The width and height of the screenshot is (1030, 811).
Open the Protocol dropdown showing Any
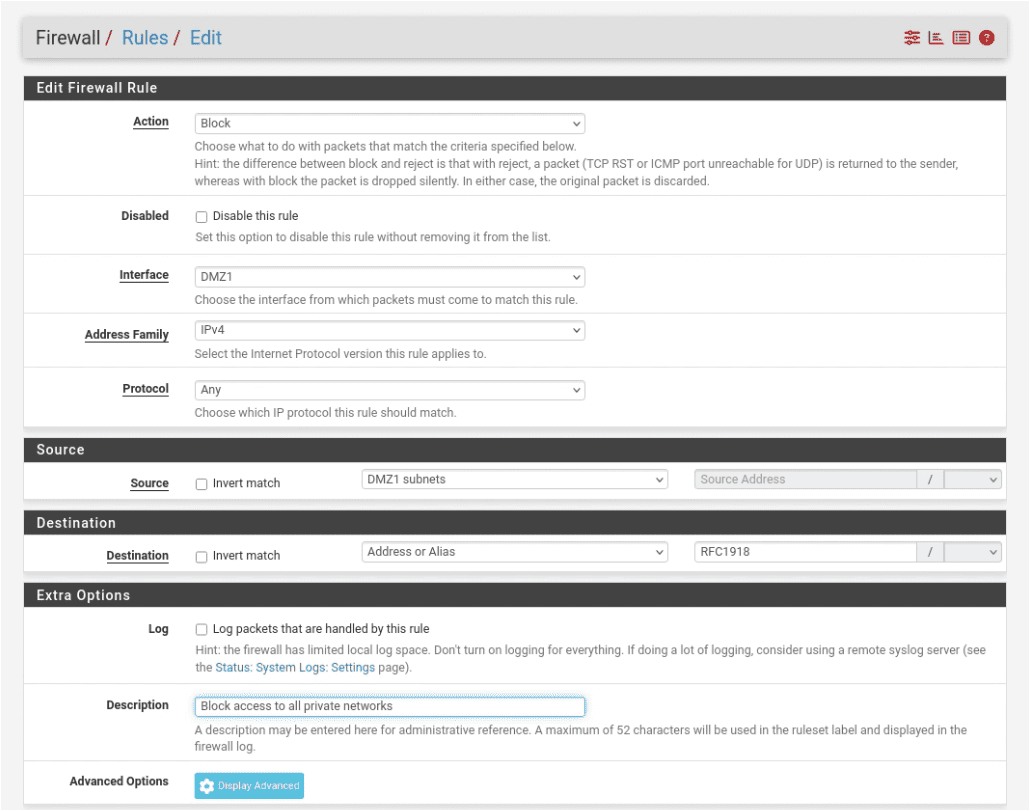tap(390, 390)
